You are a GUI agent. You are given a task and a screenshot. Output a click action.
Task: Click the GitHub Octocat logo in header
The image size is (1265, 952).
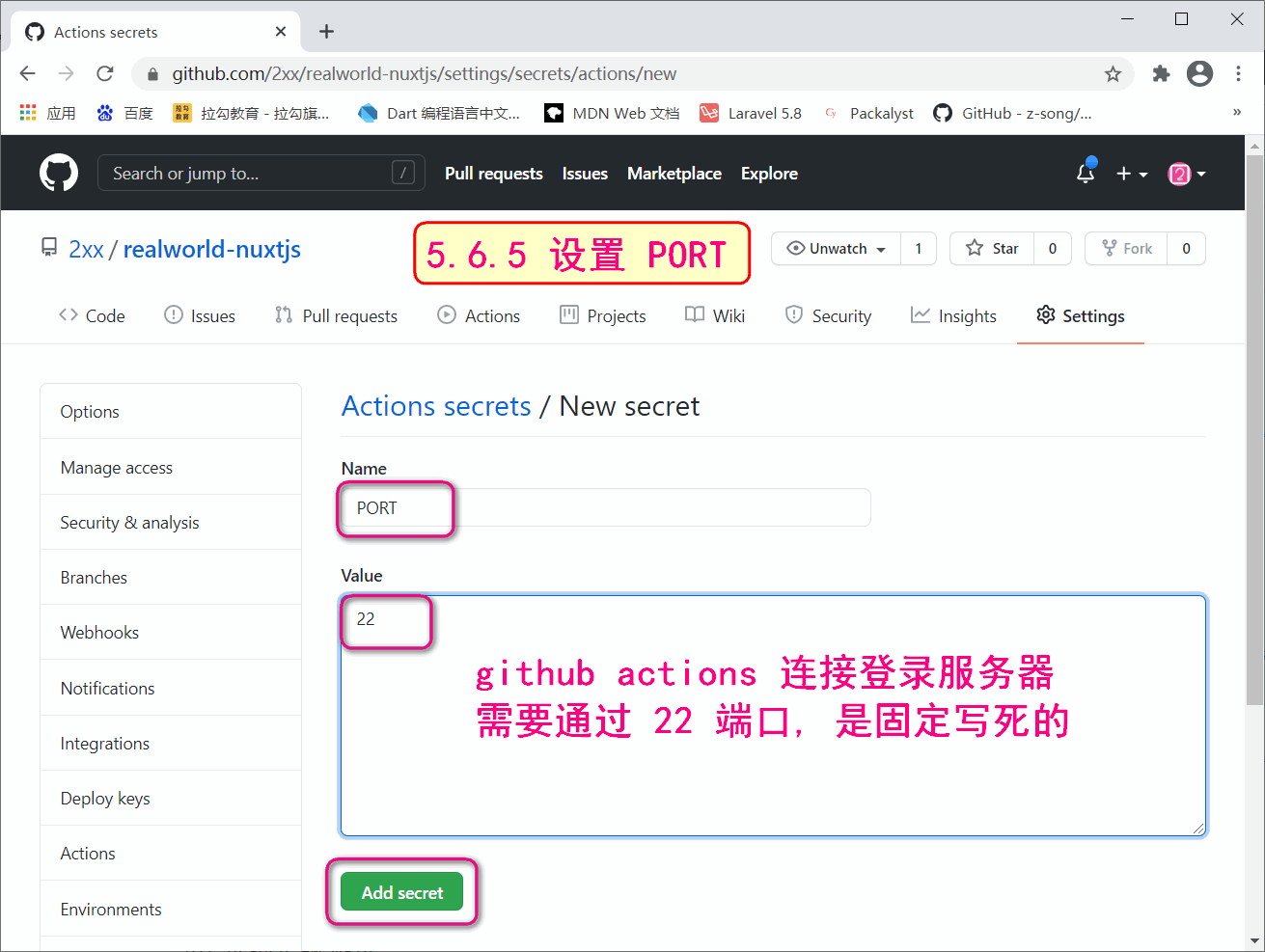59,174
